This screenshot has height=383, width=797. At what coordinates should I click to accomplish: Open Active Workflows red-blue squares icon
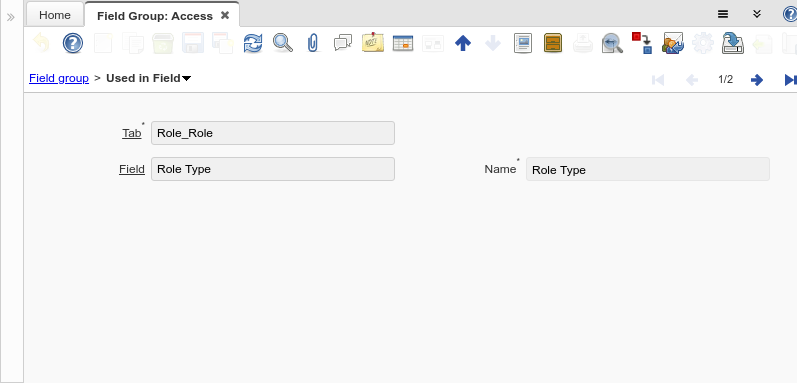pyautogui.click(x=642, y=43)
